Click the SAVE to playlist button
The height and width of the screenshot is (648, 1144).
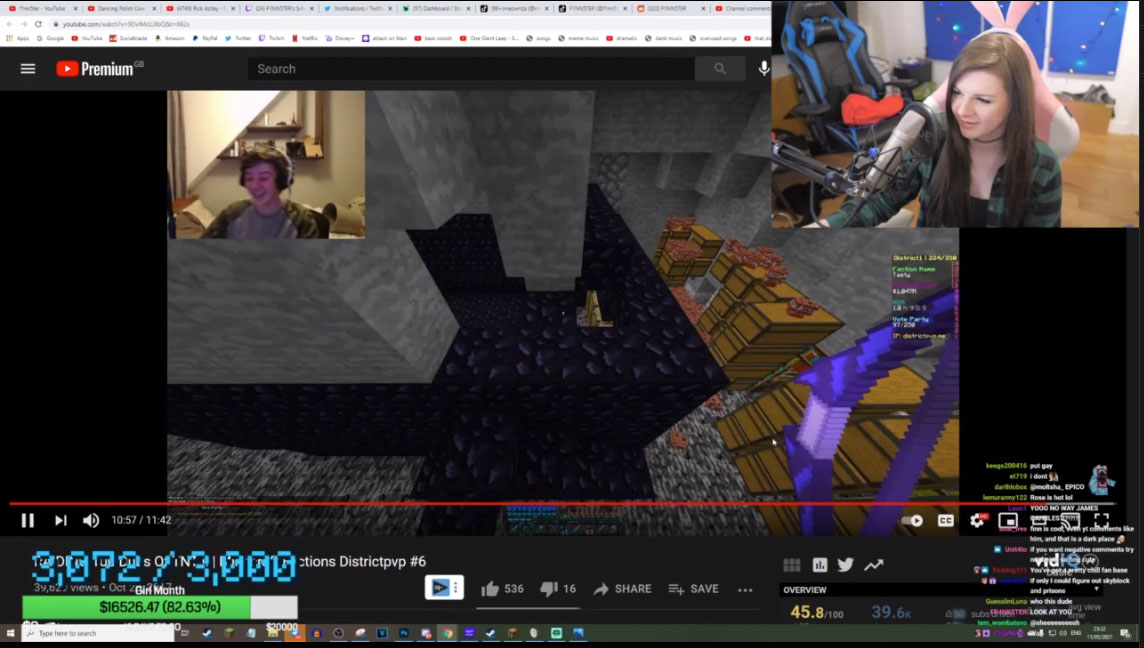(693, 589)
